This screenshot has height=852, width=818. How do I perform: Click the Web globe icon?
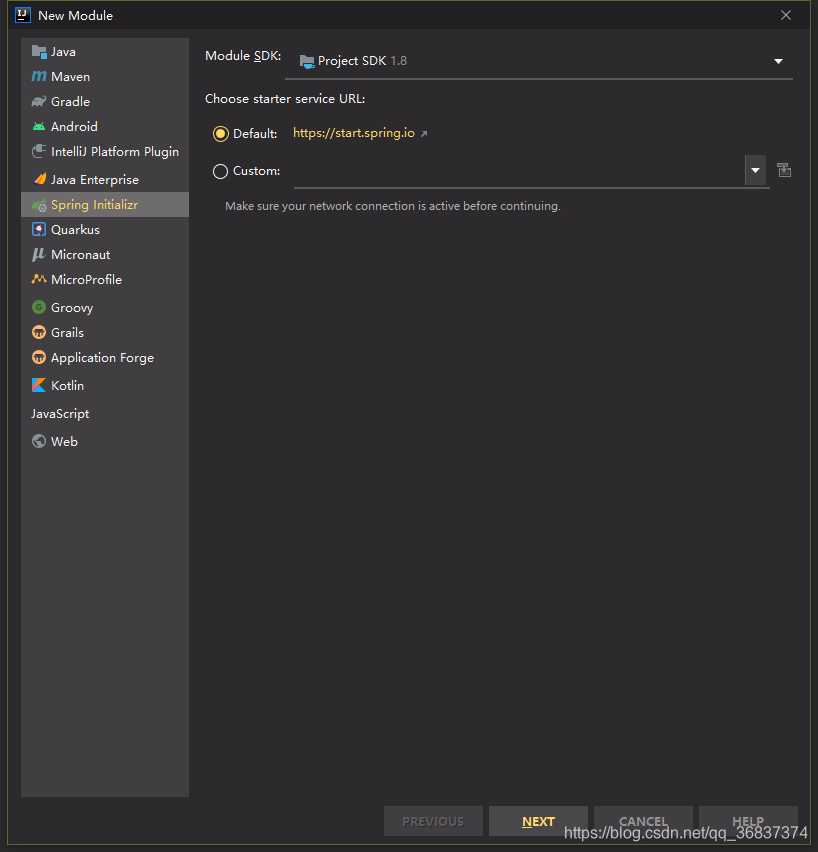(39, 441)
